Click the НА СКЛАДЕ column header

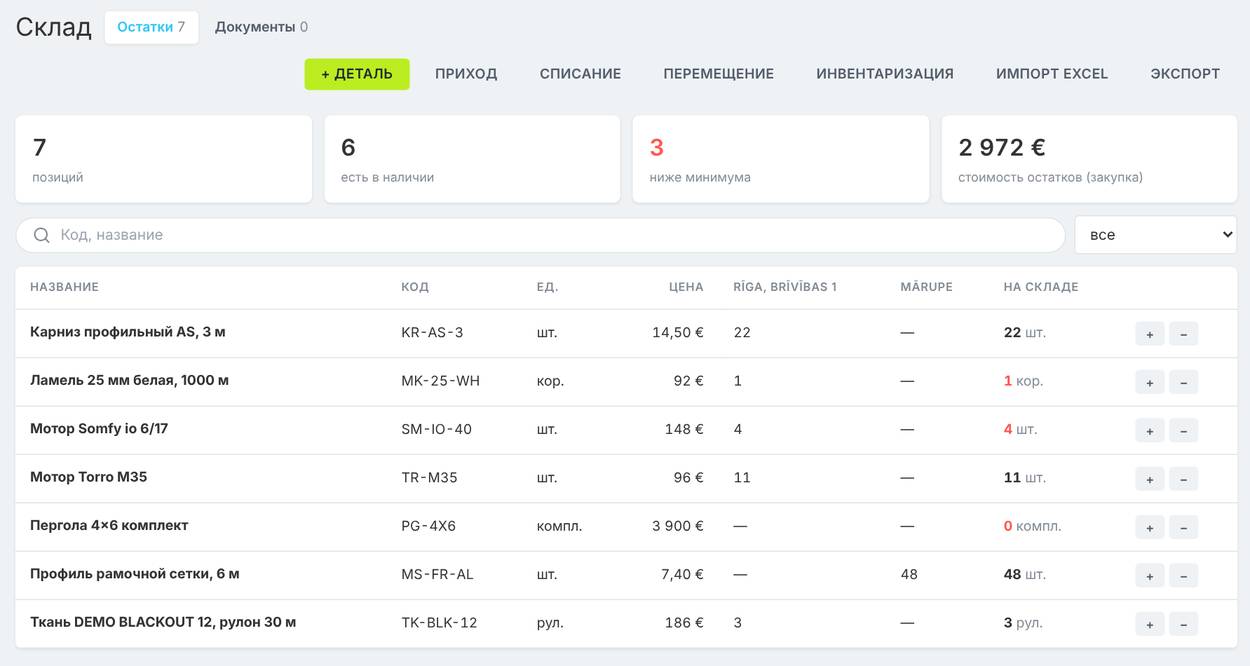pos(1041,287)
